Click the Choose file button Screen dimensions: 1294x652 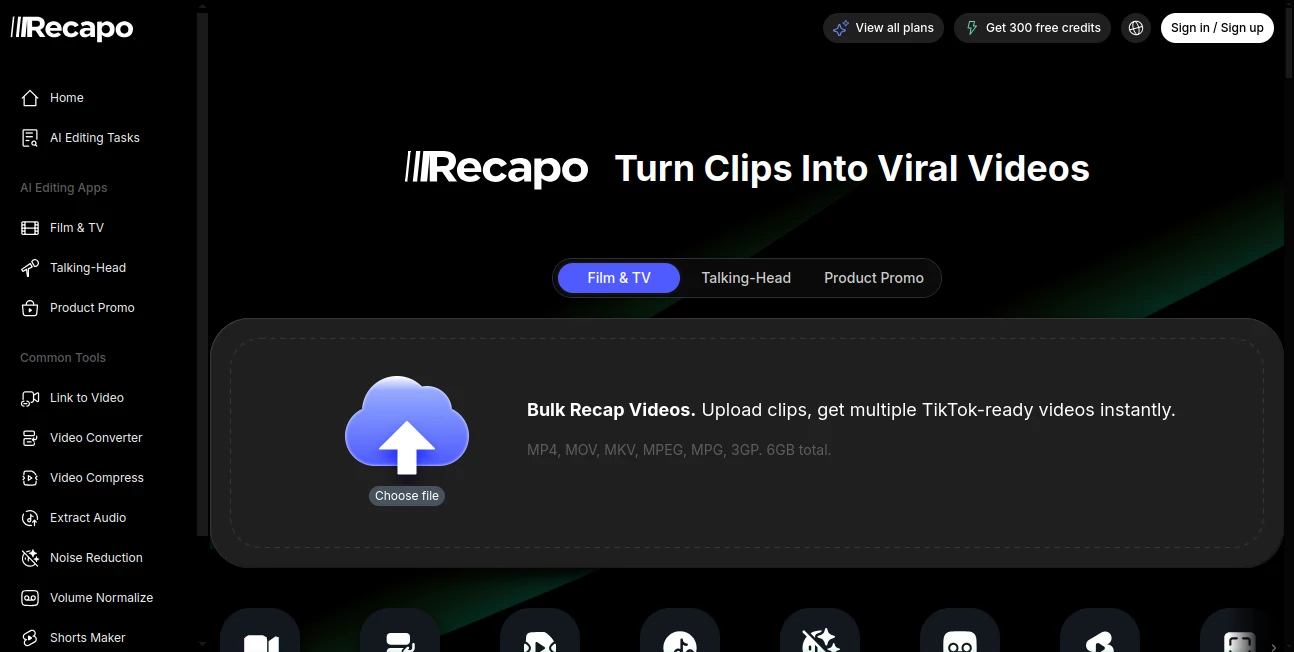click(407, 496)
